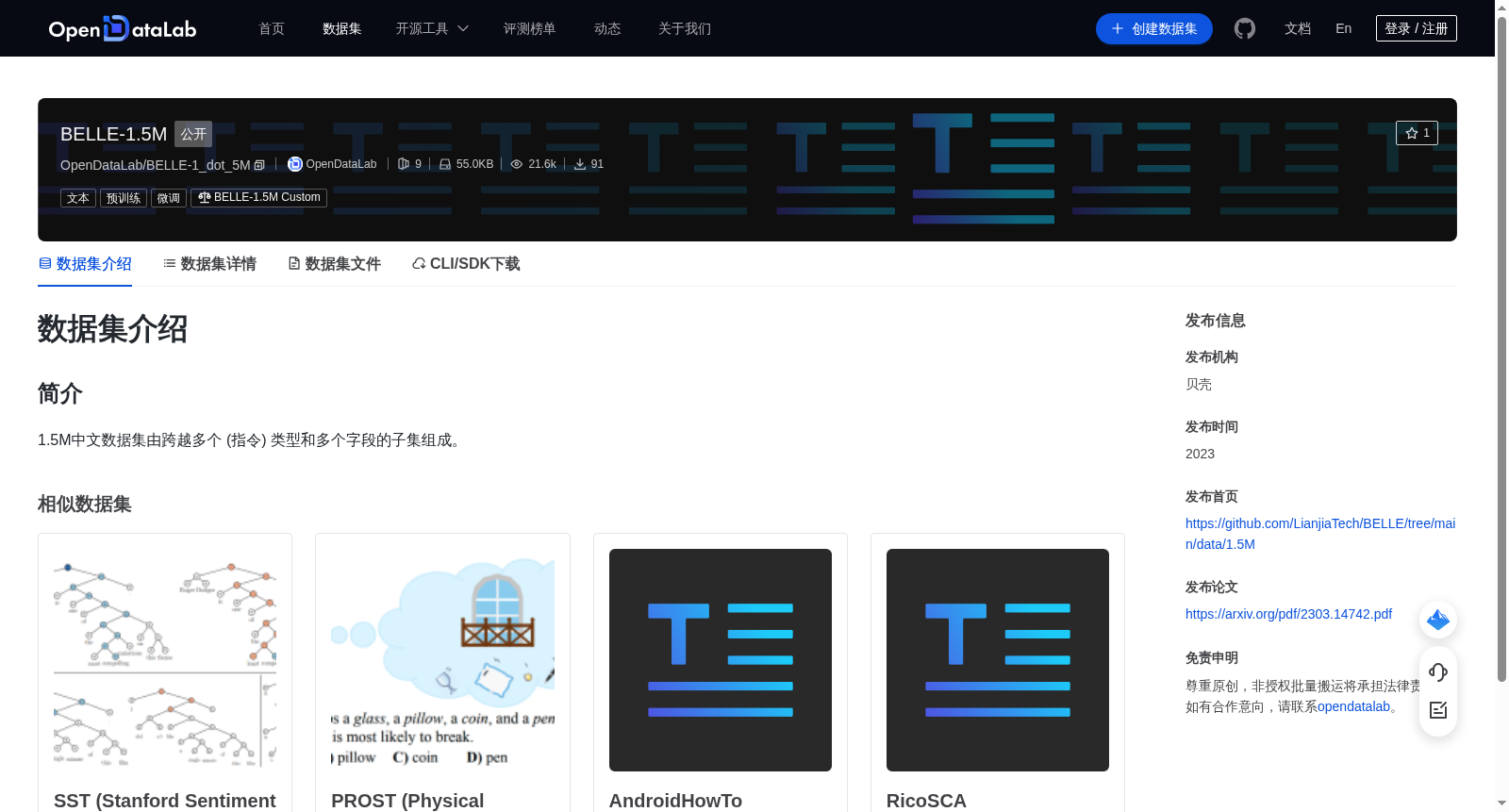The image size is (1509, 812).
Task: Go to 首页 in navigation
Action: tap(272, 29)
